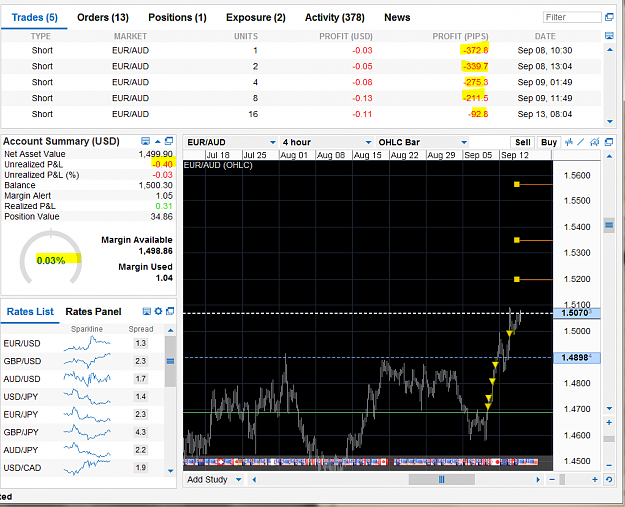
Task: Select the 16-unit Short EUR/AUD trade
Action: pos(301,114)
